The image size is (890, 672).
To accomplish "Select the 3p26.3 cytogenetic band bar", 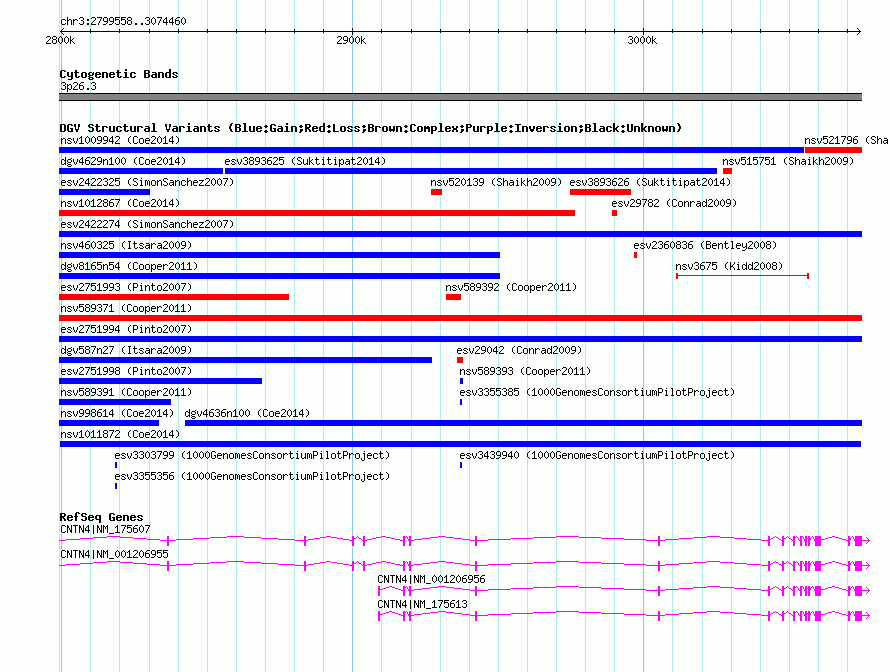I will 460,97.
